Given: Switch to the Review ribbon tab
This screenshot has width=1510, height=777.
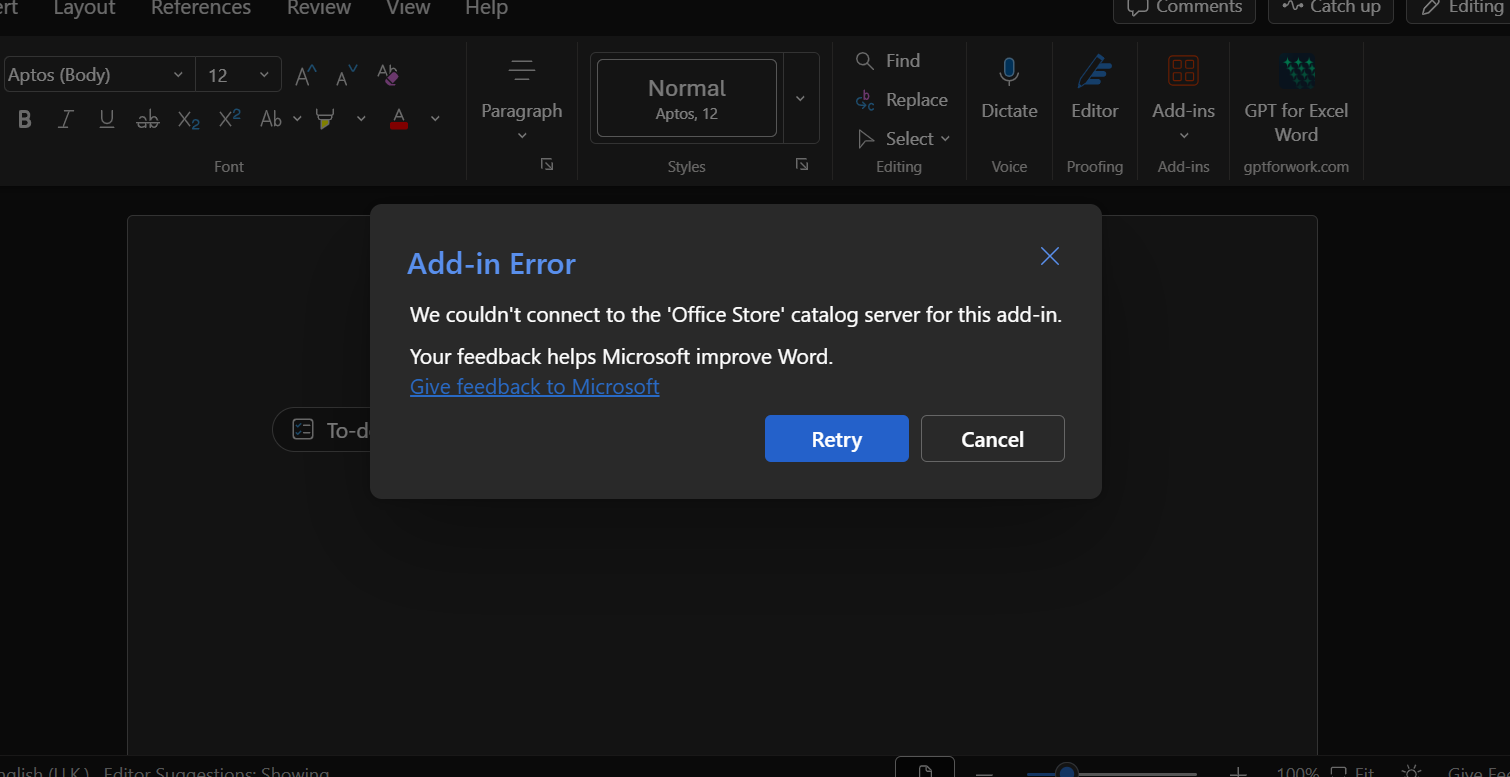Looking at the screenshot, I should click(x=318, y=9).
